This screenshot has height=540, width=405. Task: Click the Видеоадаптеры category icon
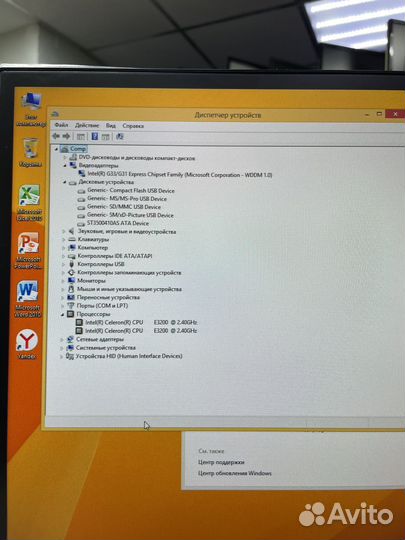click(x=73, y=166)
